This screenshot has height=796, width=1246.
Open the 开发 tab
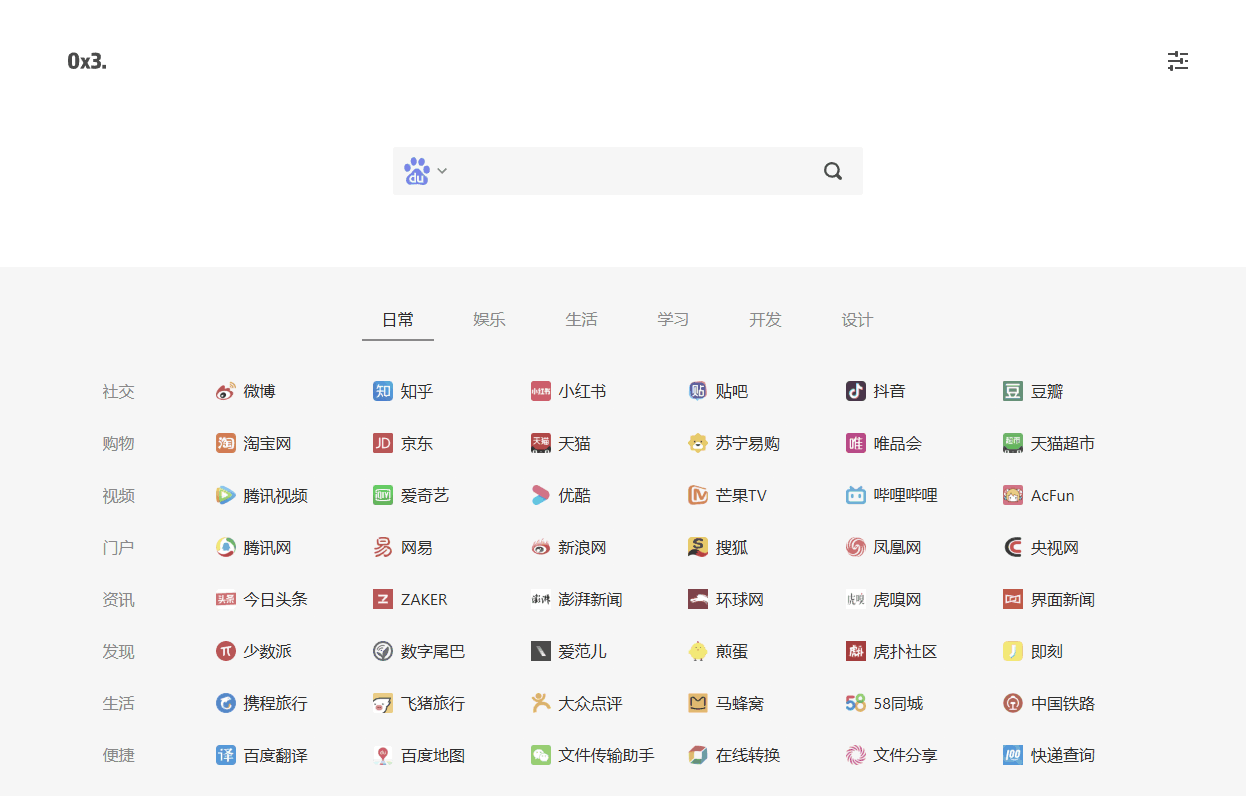(x=766, y=320)
